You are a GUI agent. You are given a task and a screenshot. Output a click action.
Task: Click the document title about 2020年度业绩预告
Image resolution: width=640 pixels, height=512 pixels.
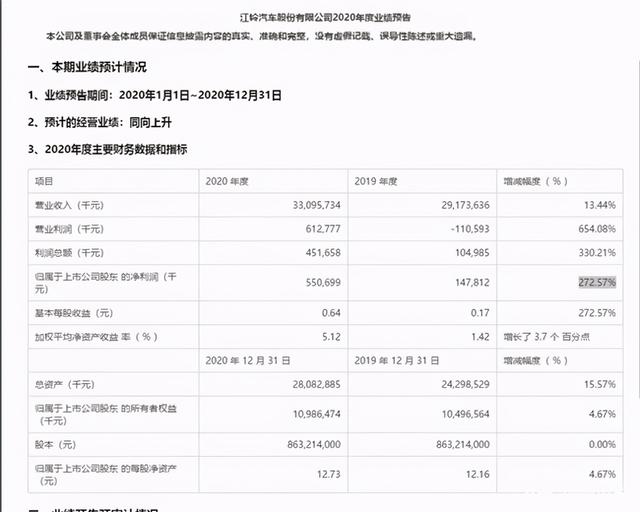tap(325, 18)
